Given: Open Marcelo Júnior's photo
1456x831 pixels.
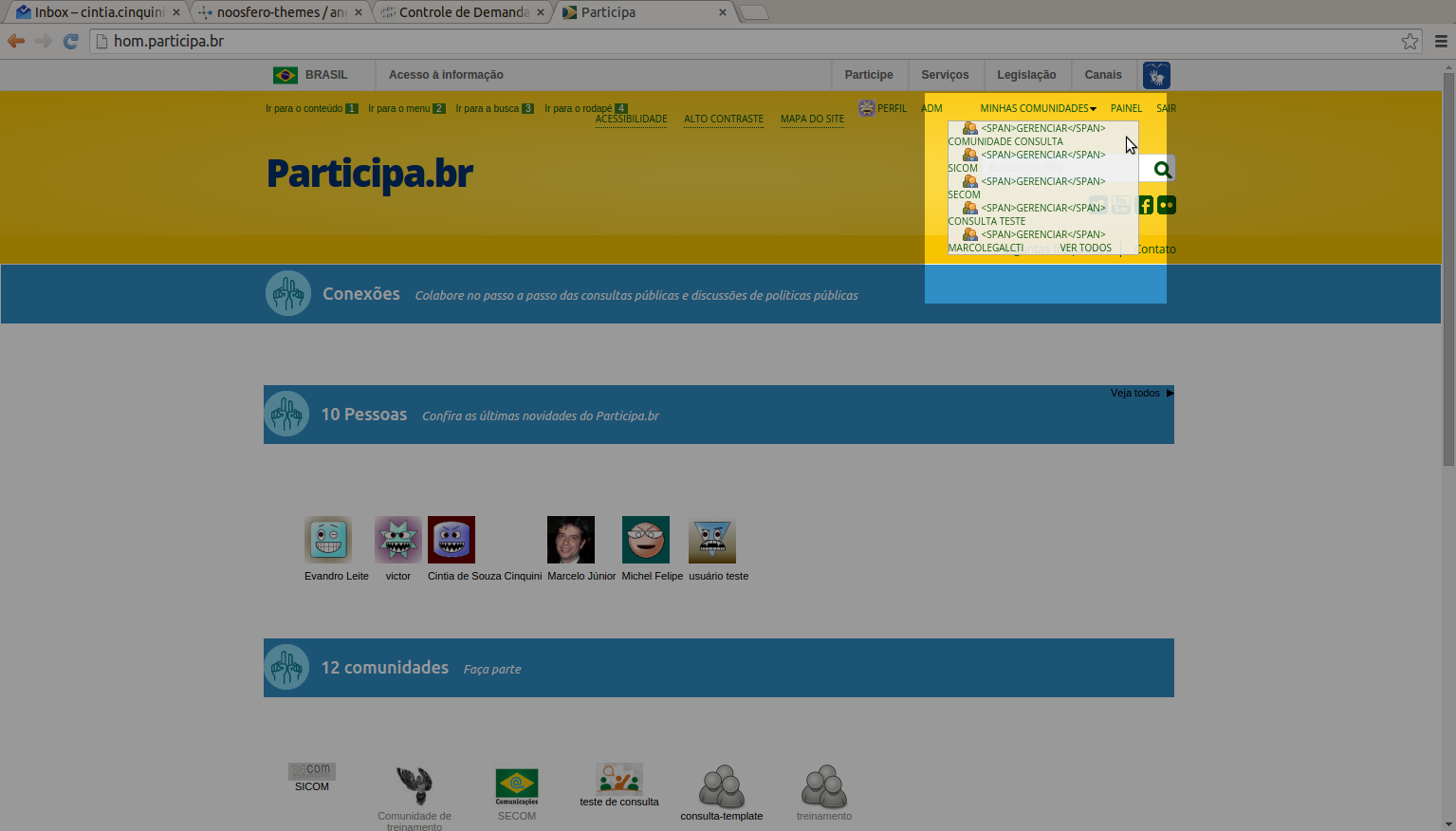Looking at the screenshot, I should point(571,540).
